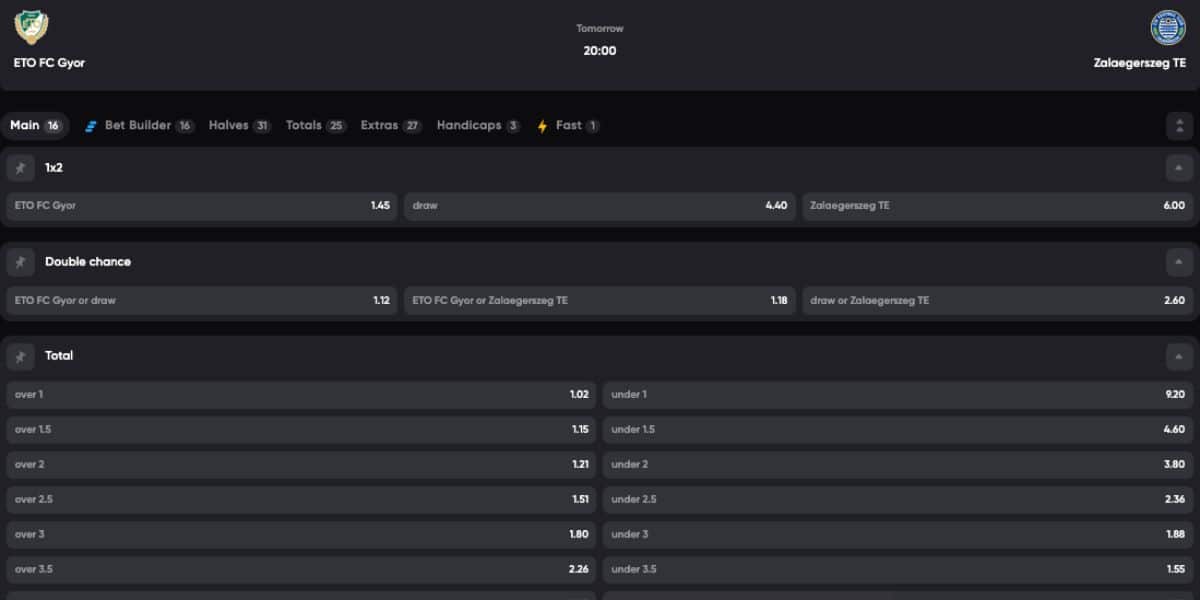Collapse the Total section
The width and height of the screenshot is (1200, 600).
click(1179, 356)
